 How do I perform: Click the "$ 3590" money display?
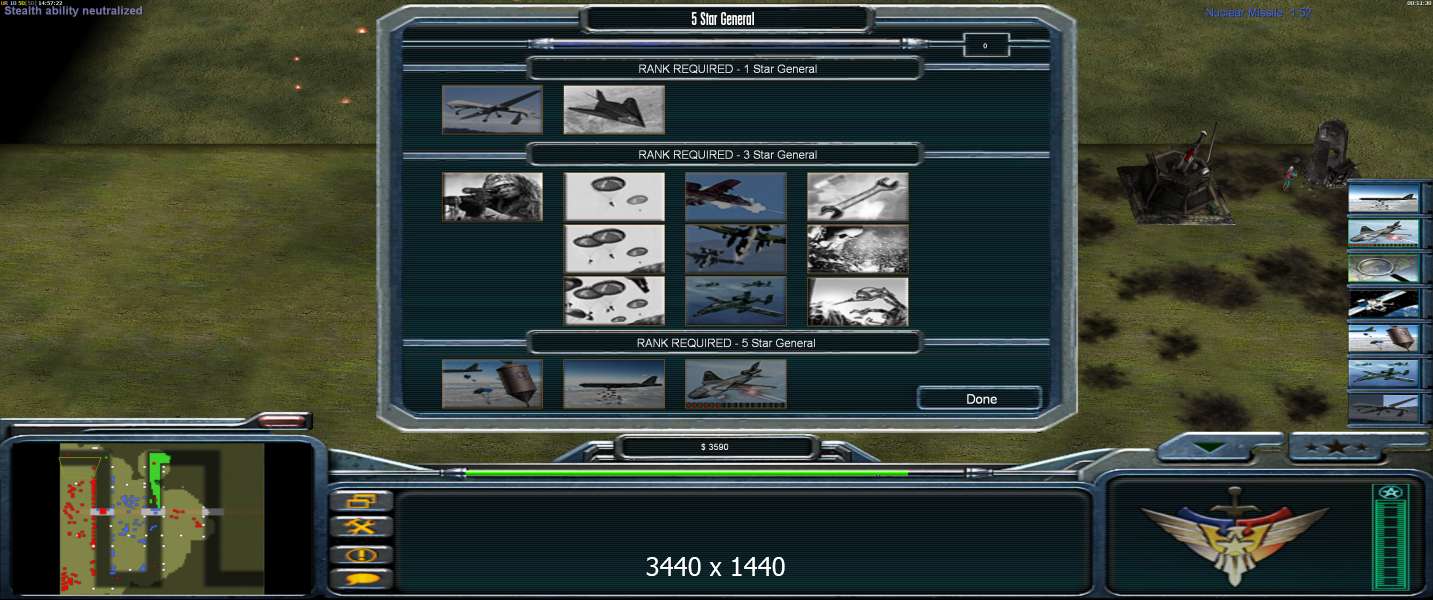click(x=715, y=447)
